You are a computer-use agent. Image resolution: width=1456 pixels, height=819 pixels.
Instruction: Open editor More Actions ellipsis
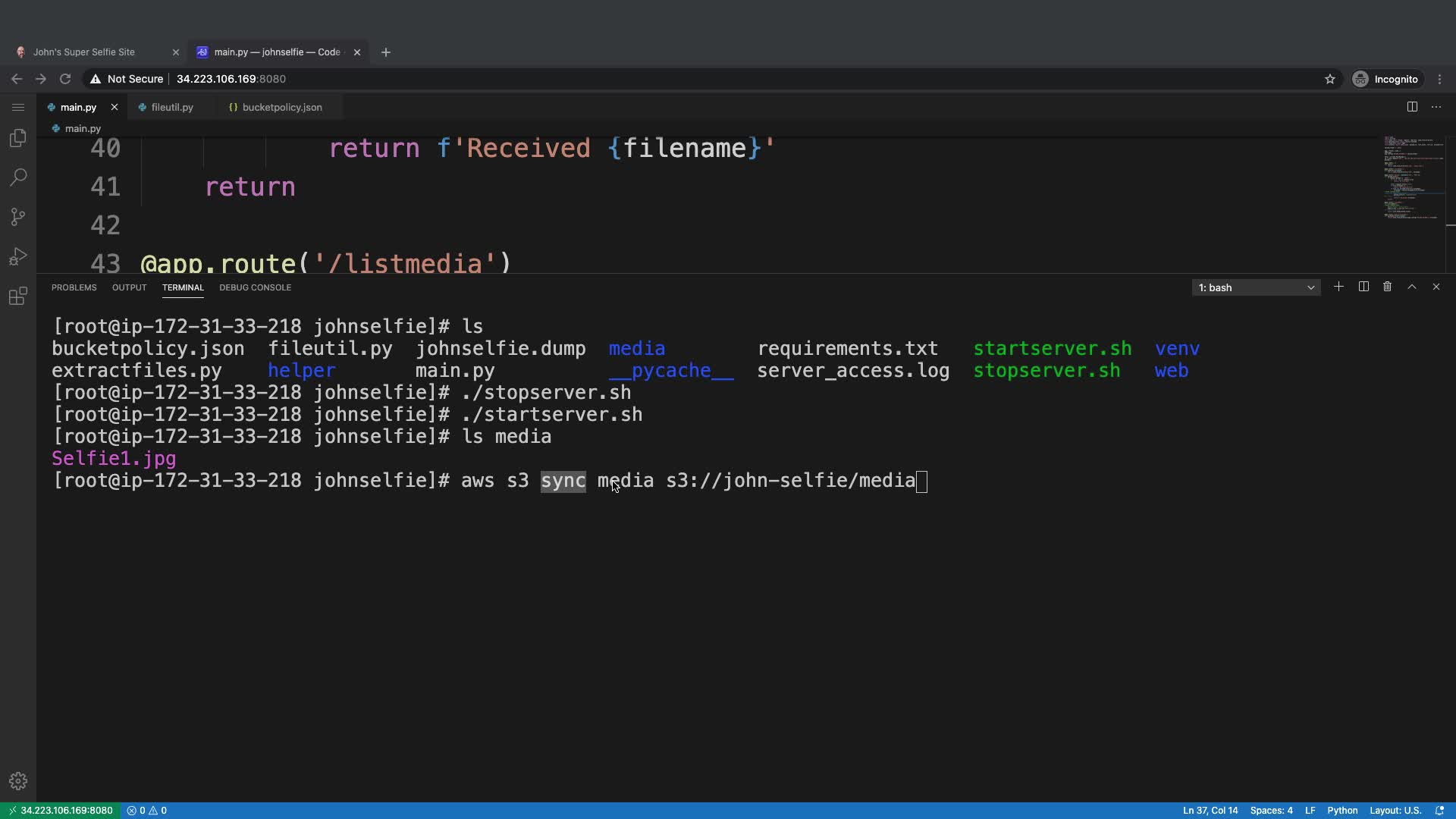coord(1436,107)
